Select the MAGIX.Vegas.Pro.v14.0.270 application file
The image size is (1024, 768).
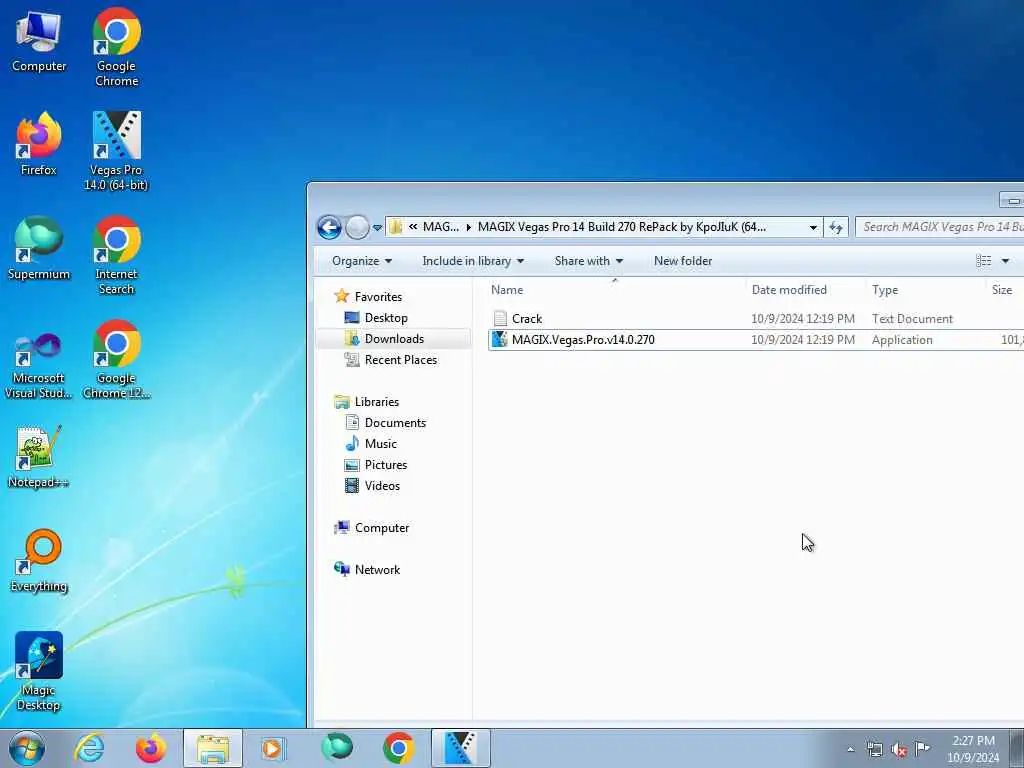point(756,340)
